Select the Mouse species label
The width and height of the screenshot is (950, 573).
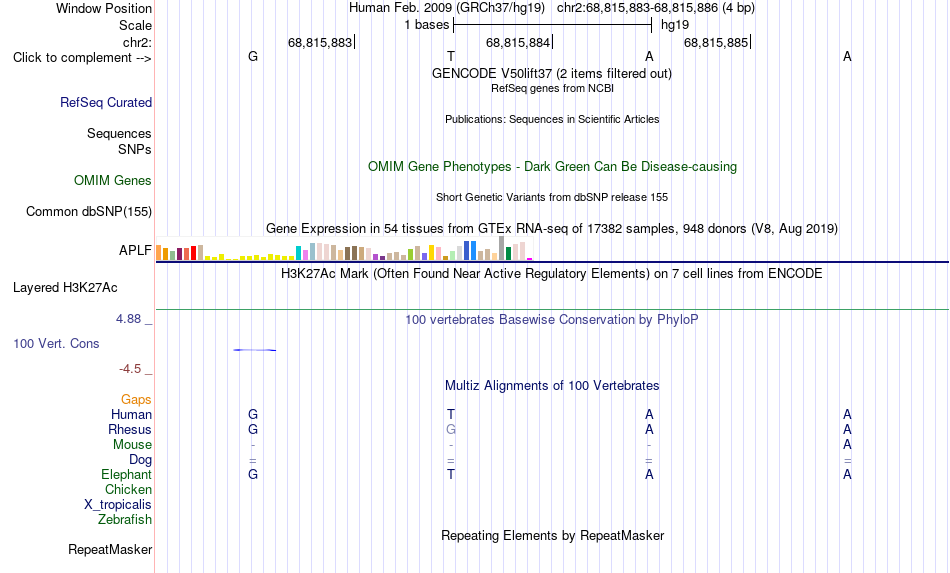tap(132, 445)
